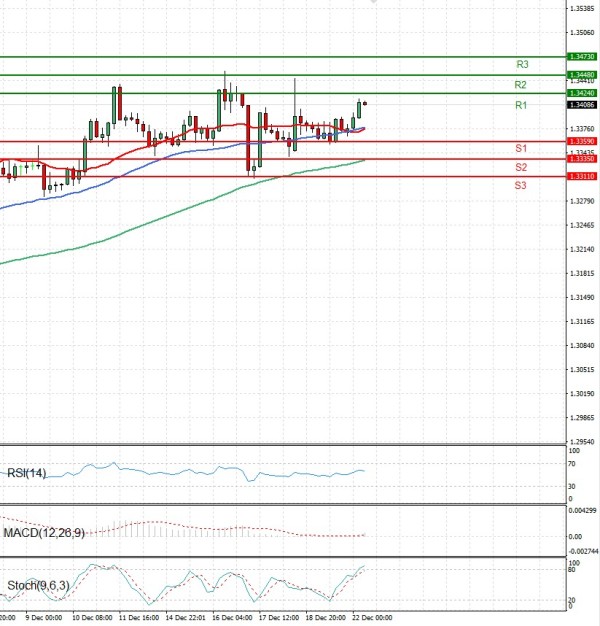Select the red 1.33110 price tag

tap(581, 176)
